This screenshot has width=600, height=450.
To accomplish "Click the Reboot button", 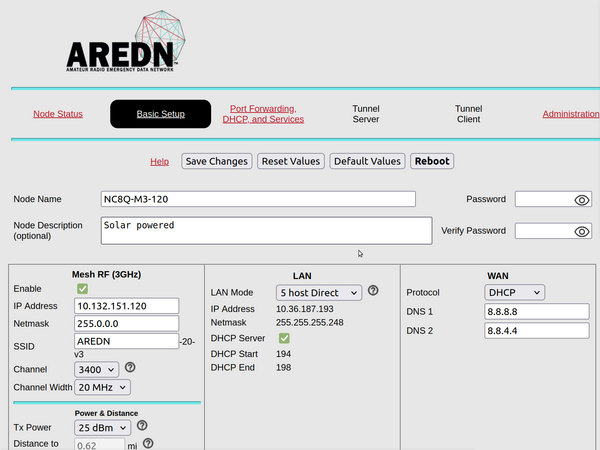I will pos(432,161).
